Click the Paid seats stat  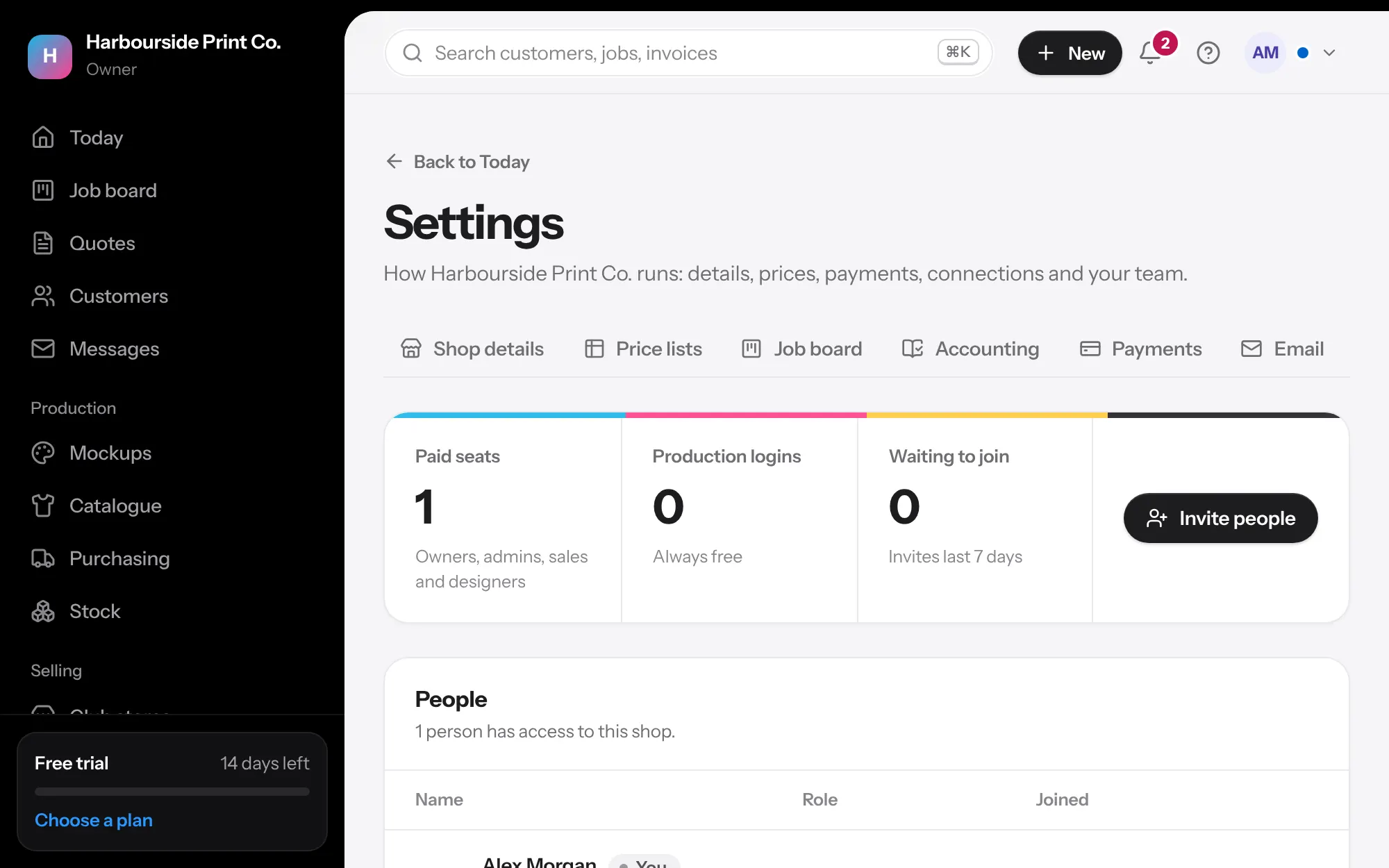[x=503, y=519]
